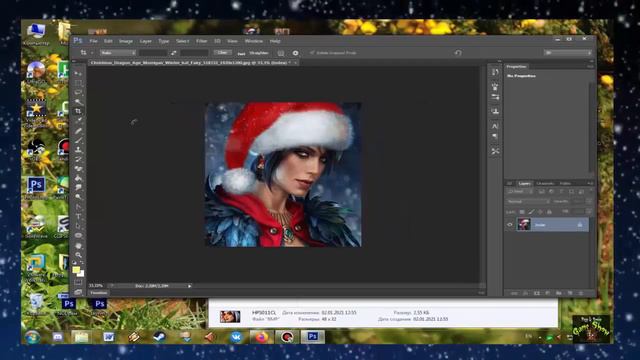
Task: Select the Path Selection tool
Action: coord(78,226)
